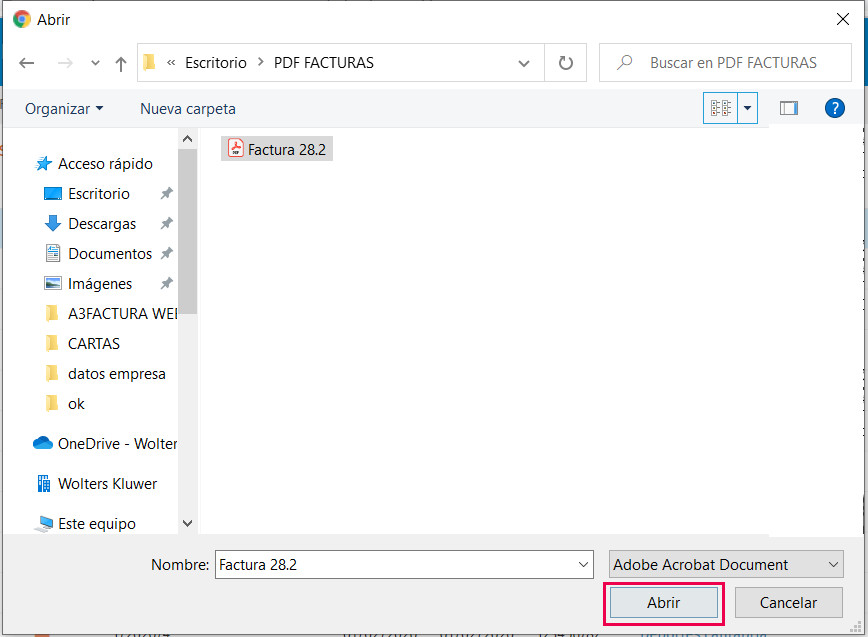Open the view options dropdown arrow

[x=747, y=108]
